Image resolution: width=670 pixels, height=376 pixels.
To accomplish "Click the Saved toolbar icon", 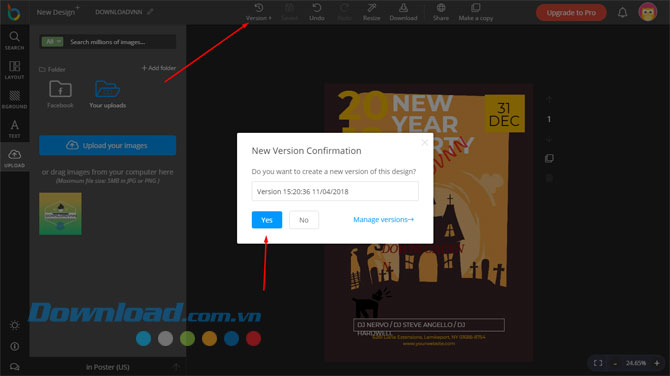I will (x=289, y=12).
